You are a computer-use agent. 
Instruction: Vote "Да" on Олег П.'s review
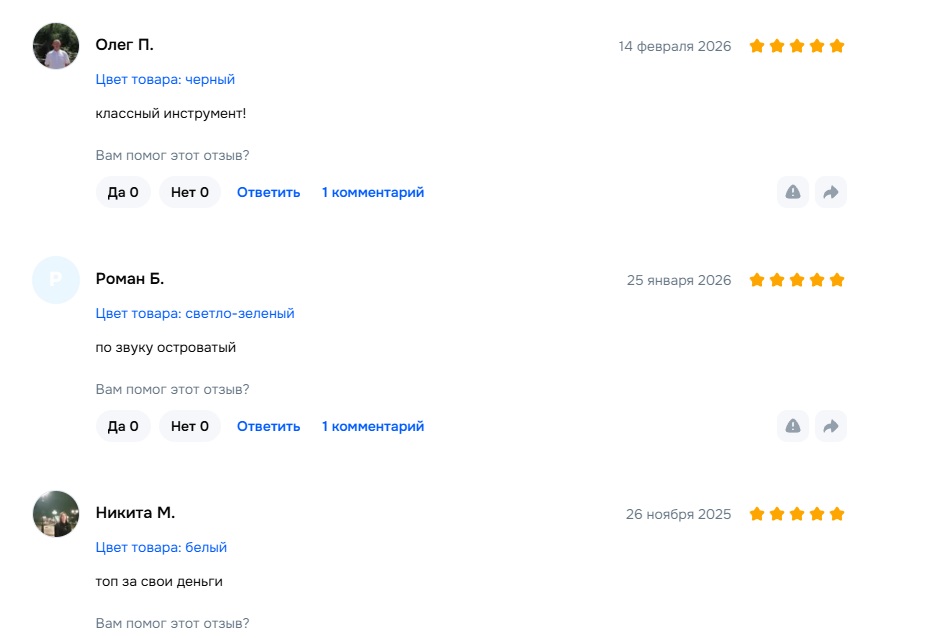click(x=123, y=192)
